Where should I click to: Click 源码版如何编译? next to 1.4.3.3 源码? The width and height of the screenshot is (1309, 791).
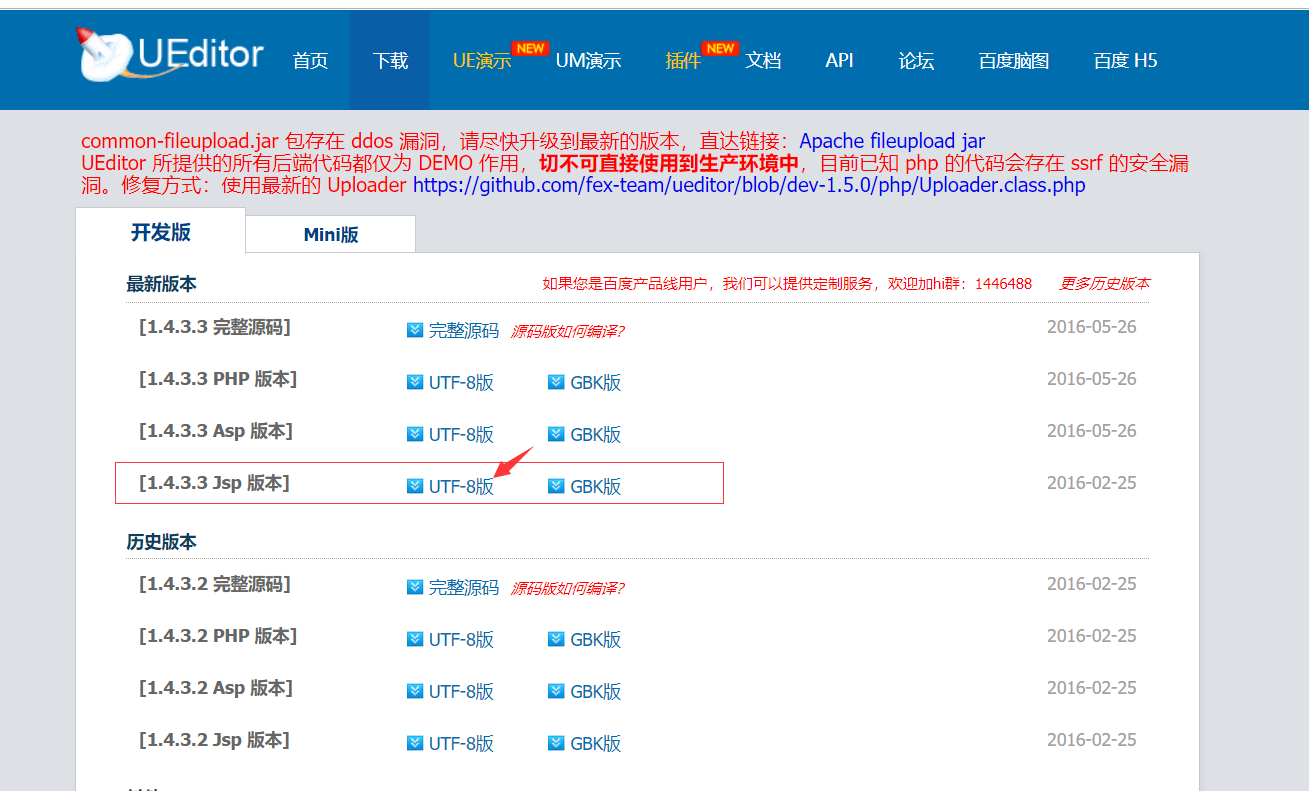[568, 331]
